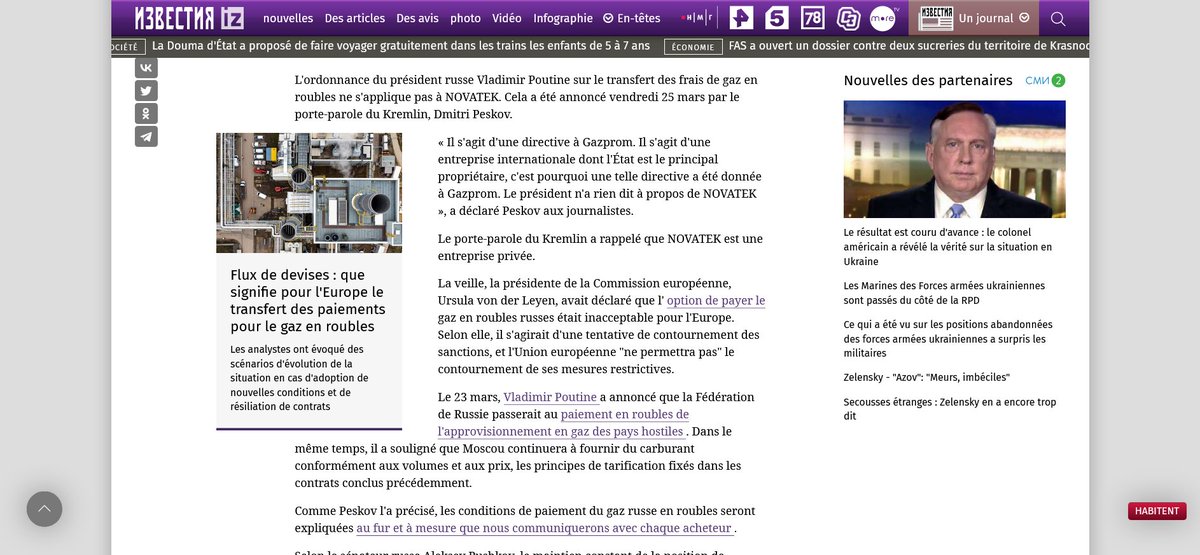Click the back-to-top arrow button

click(x=44, y=509)
